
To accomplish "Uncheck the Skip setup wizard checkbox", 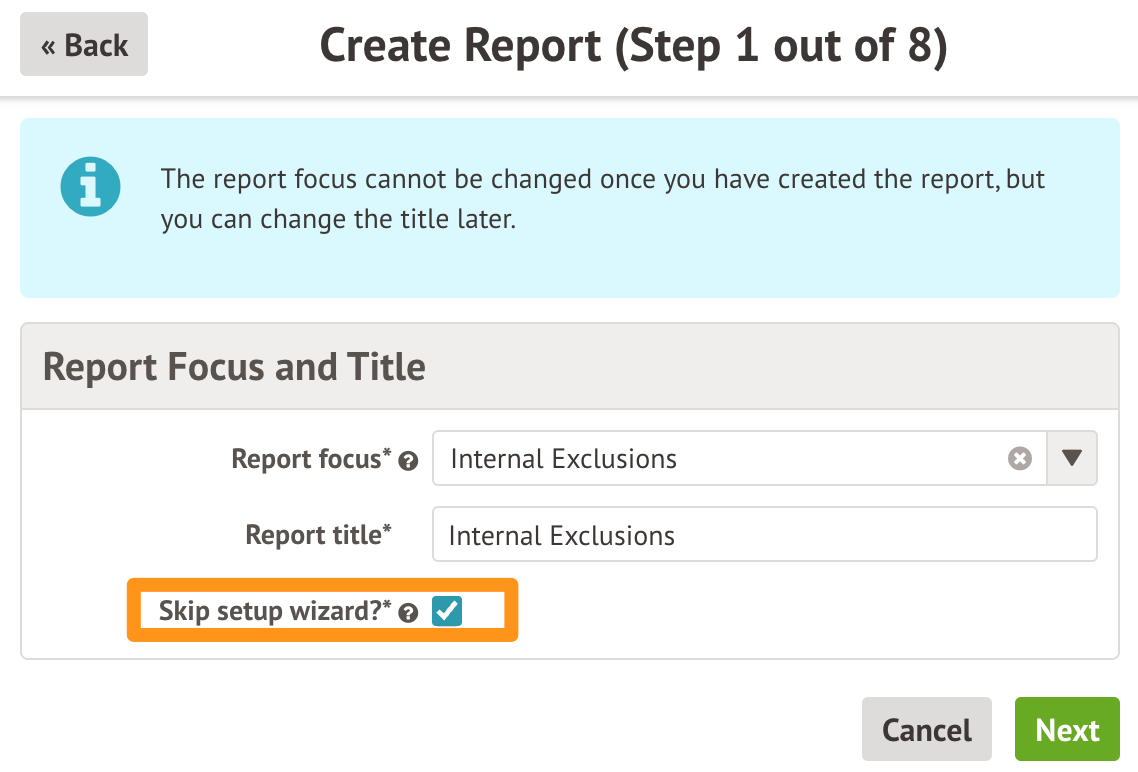I will tap(446, 611).
